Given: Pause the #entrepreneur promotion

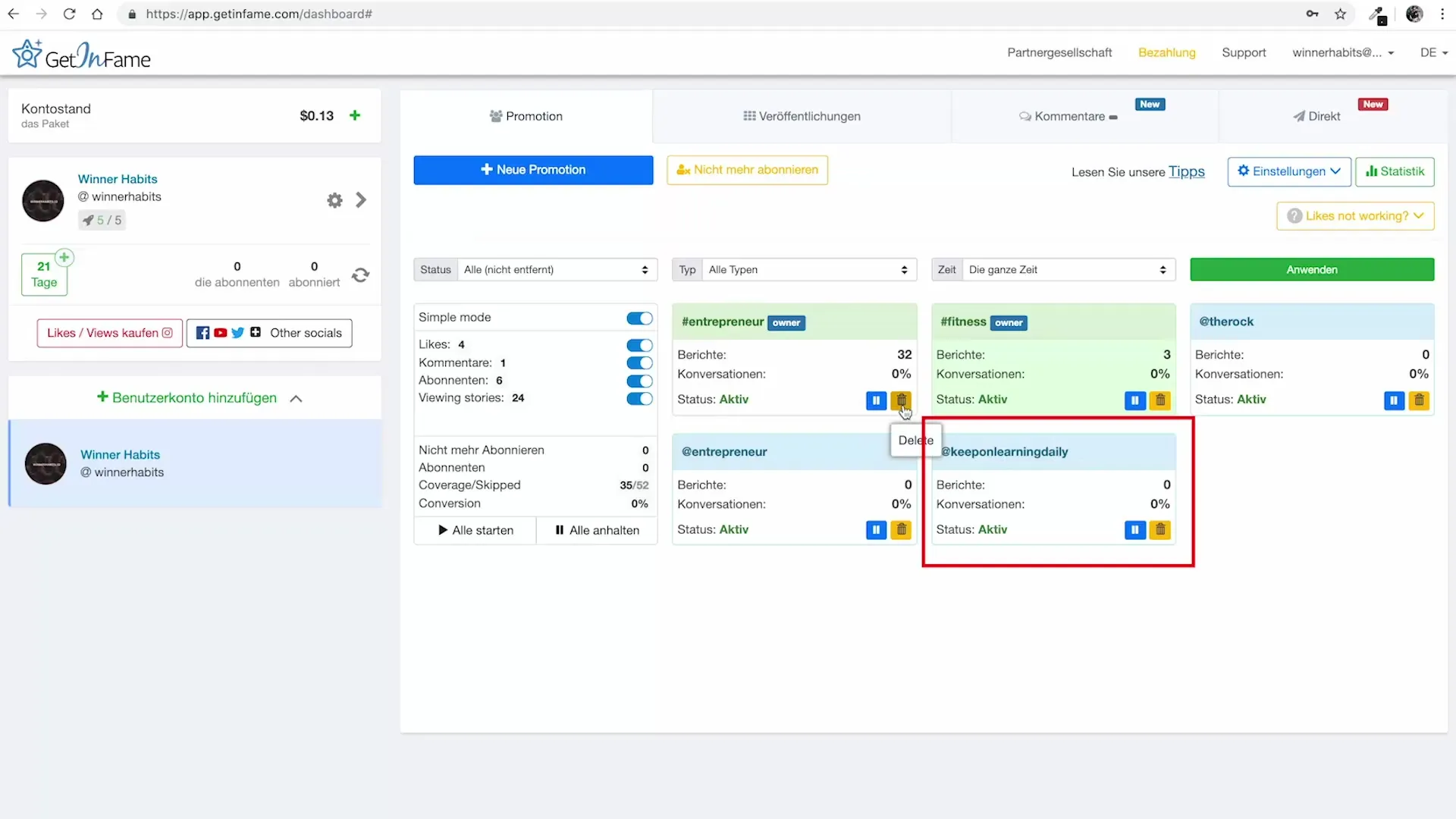Looking at the screenshot, I should (876, 400).
